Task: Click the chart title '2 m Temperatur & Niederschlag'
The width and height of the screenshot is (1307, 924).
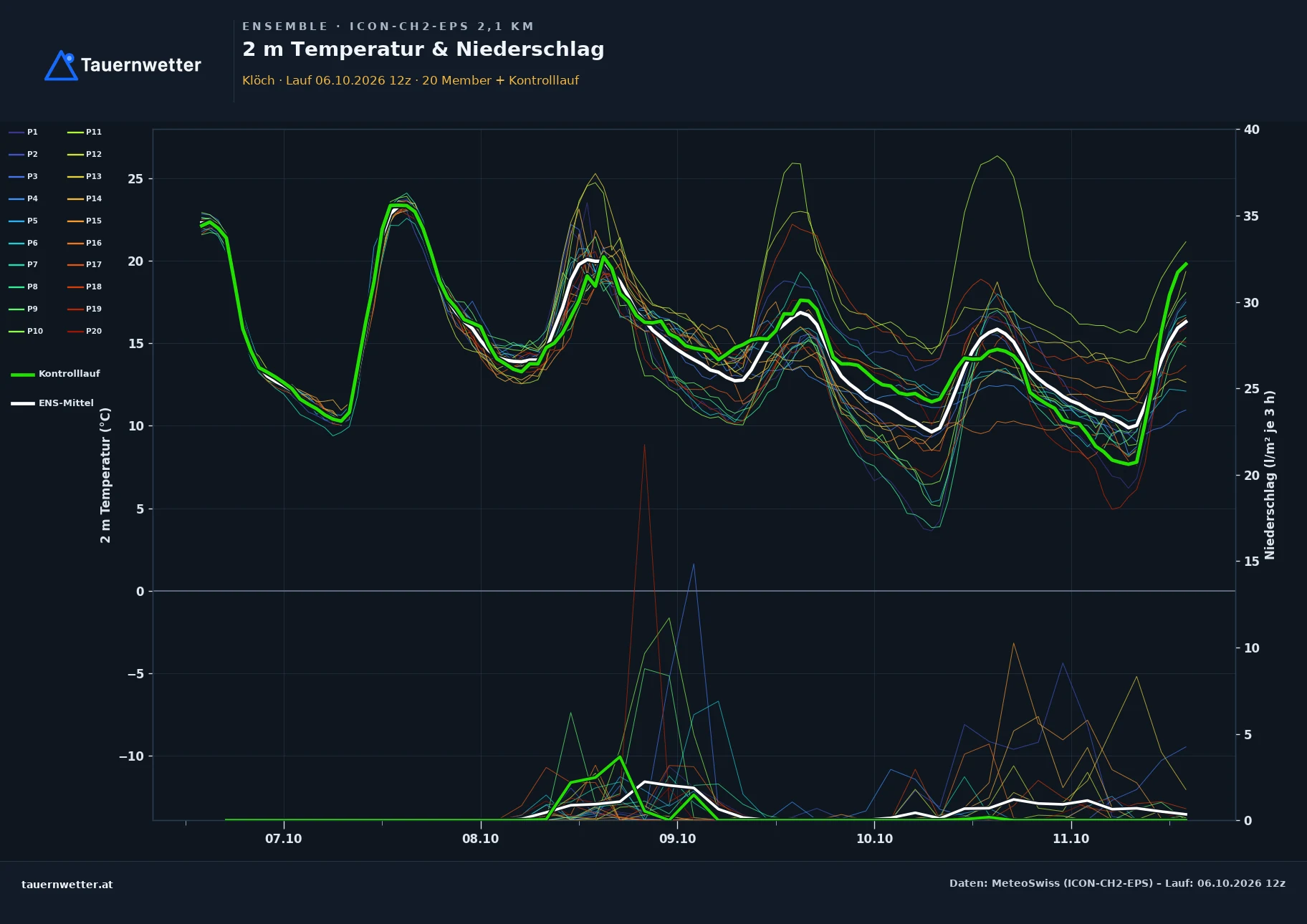Action: 423,49
